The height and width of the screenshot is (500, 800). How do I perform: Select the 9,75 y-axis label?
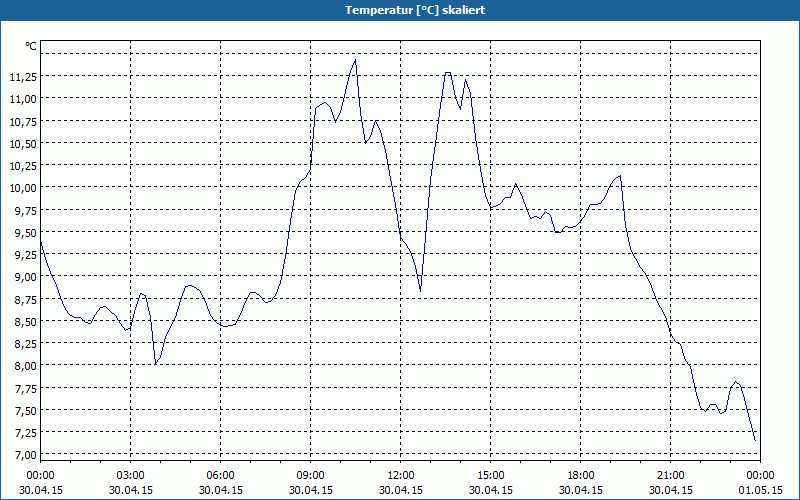pos(26,210)
